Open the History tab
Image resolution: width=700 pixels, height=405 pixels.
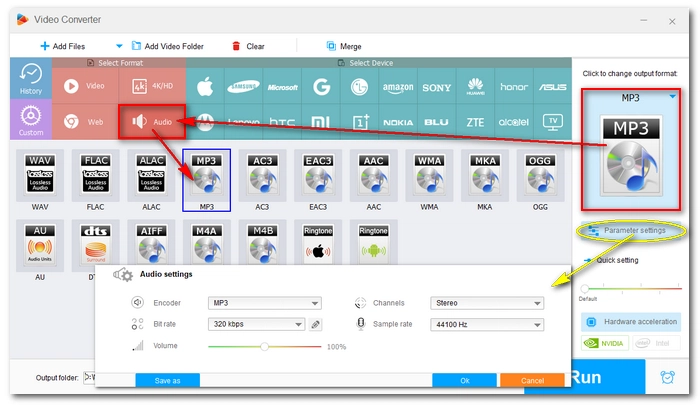30,80
